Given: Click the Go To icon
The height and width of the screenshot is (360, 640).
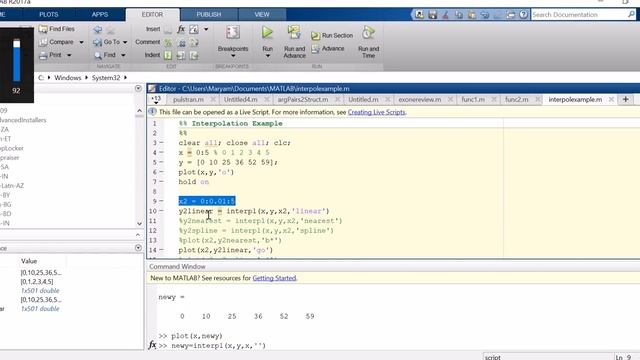Looking at the screenshot, I should pyautogui.click(x=98, y=42).
